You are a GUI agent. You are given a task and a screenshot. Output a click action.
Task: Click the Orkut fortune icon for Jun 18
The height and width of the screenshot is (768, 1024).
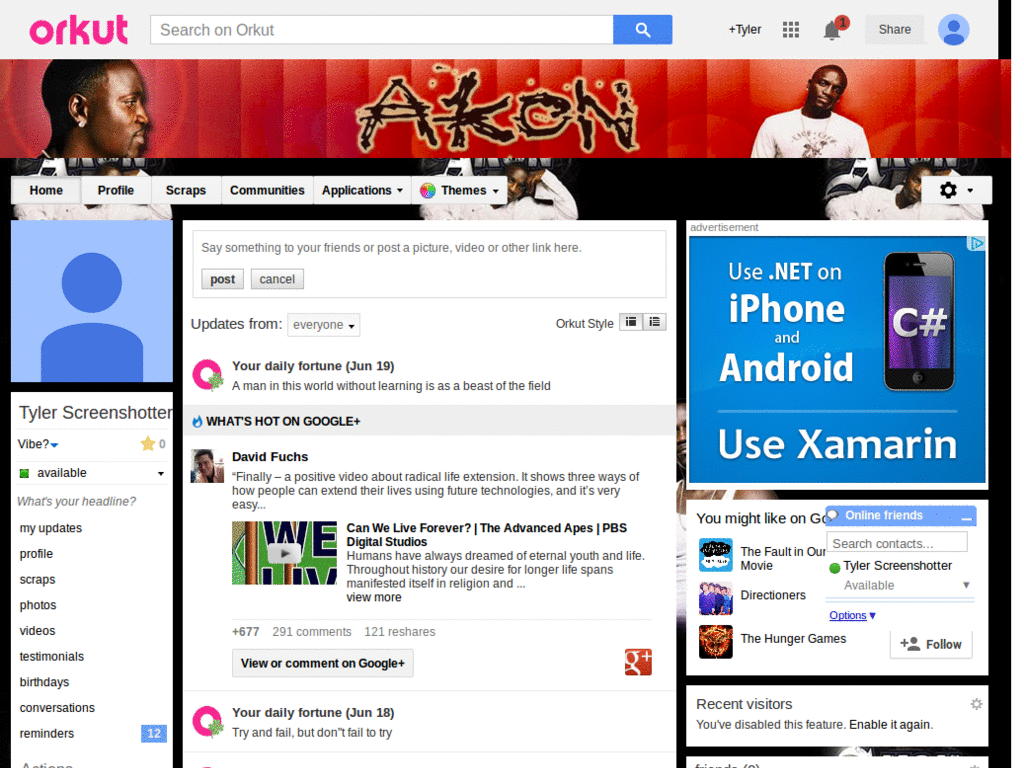point(208,722)
